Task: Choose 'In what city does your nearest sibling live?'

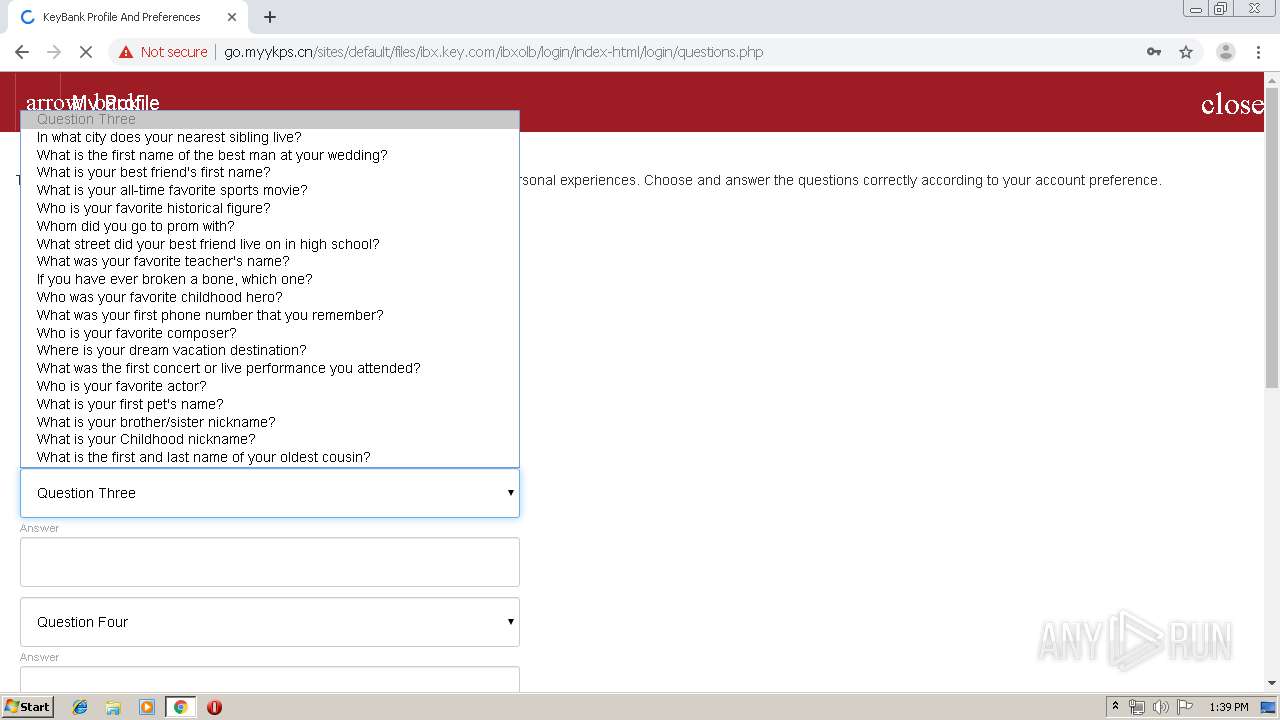Action: tap(270, 137)
